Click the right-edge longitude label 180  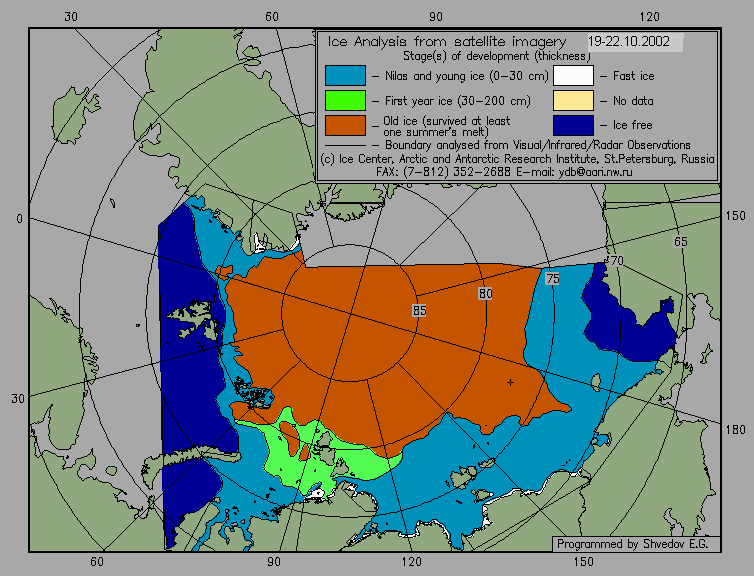[x=735, y=429]
